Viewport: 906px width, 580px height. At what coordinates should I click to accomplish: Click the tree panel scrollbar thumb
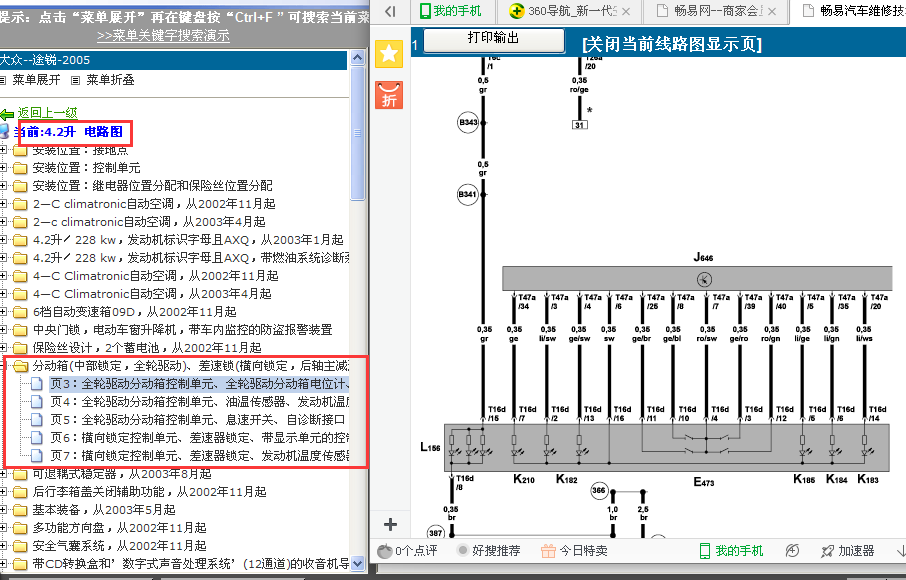(358, 133)
